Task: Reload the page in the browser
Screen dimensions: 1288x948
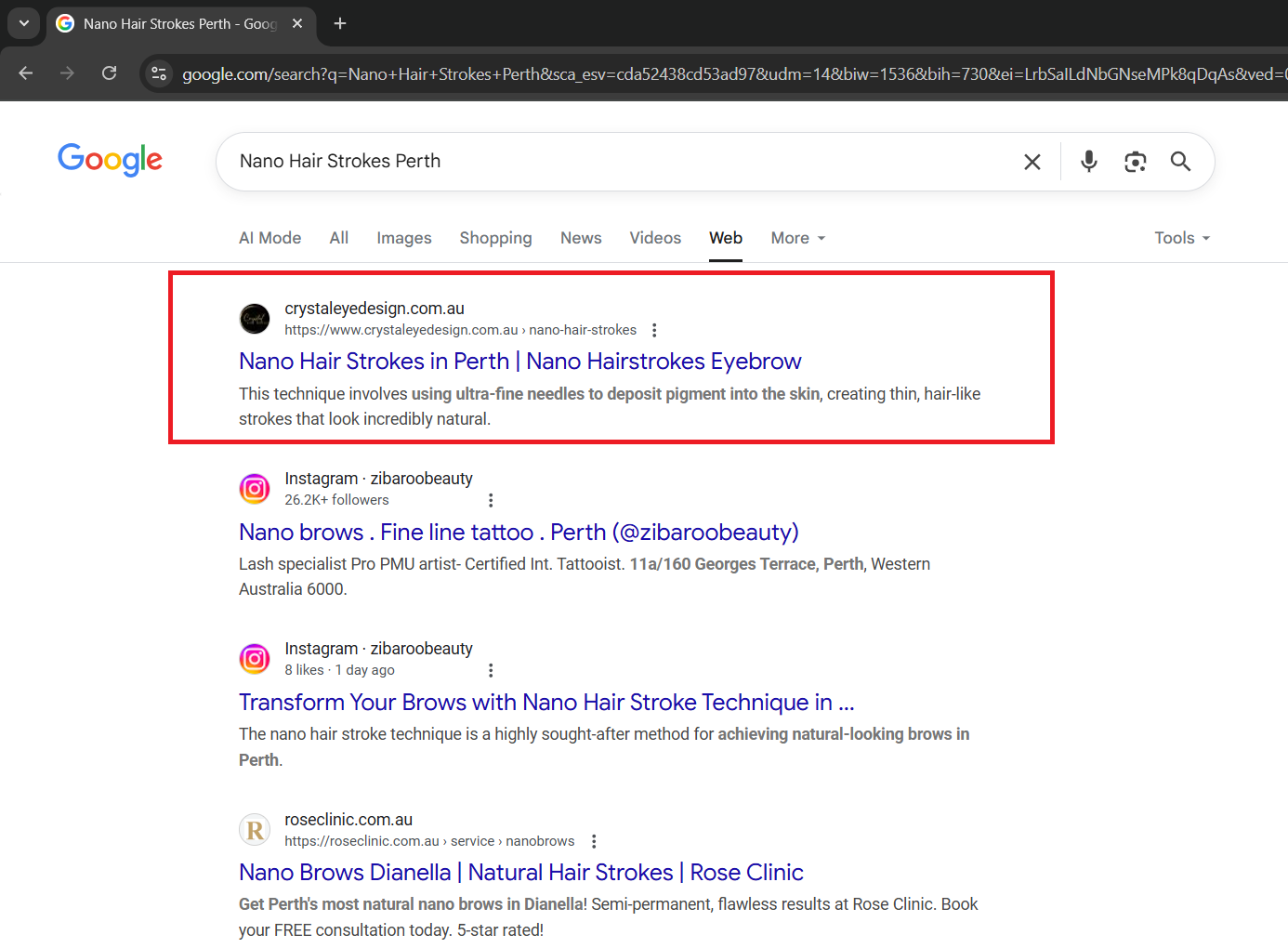Action: 109,73
